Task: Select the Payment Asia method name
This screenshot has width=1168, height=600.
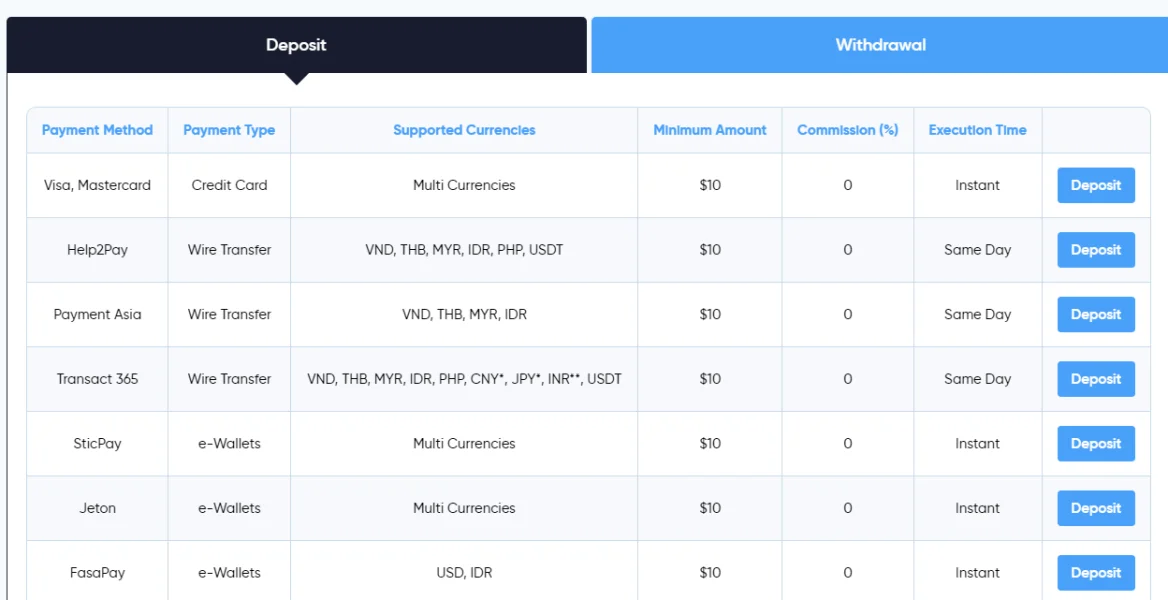Action: tap(97, 314)
